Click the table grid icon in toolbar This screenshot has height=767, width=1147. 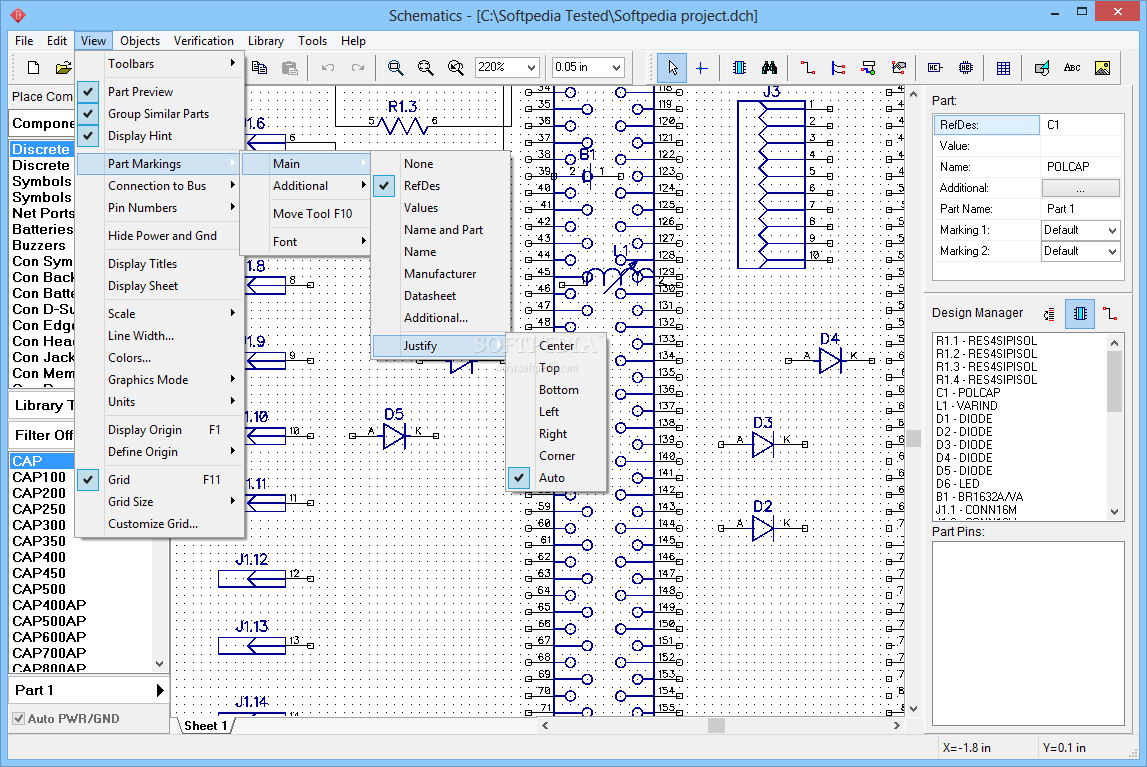coord(1003,68)
